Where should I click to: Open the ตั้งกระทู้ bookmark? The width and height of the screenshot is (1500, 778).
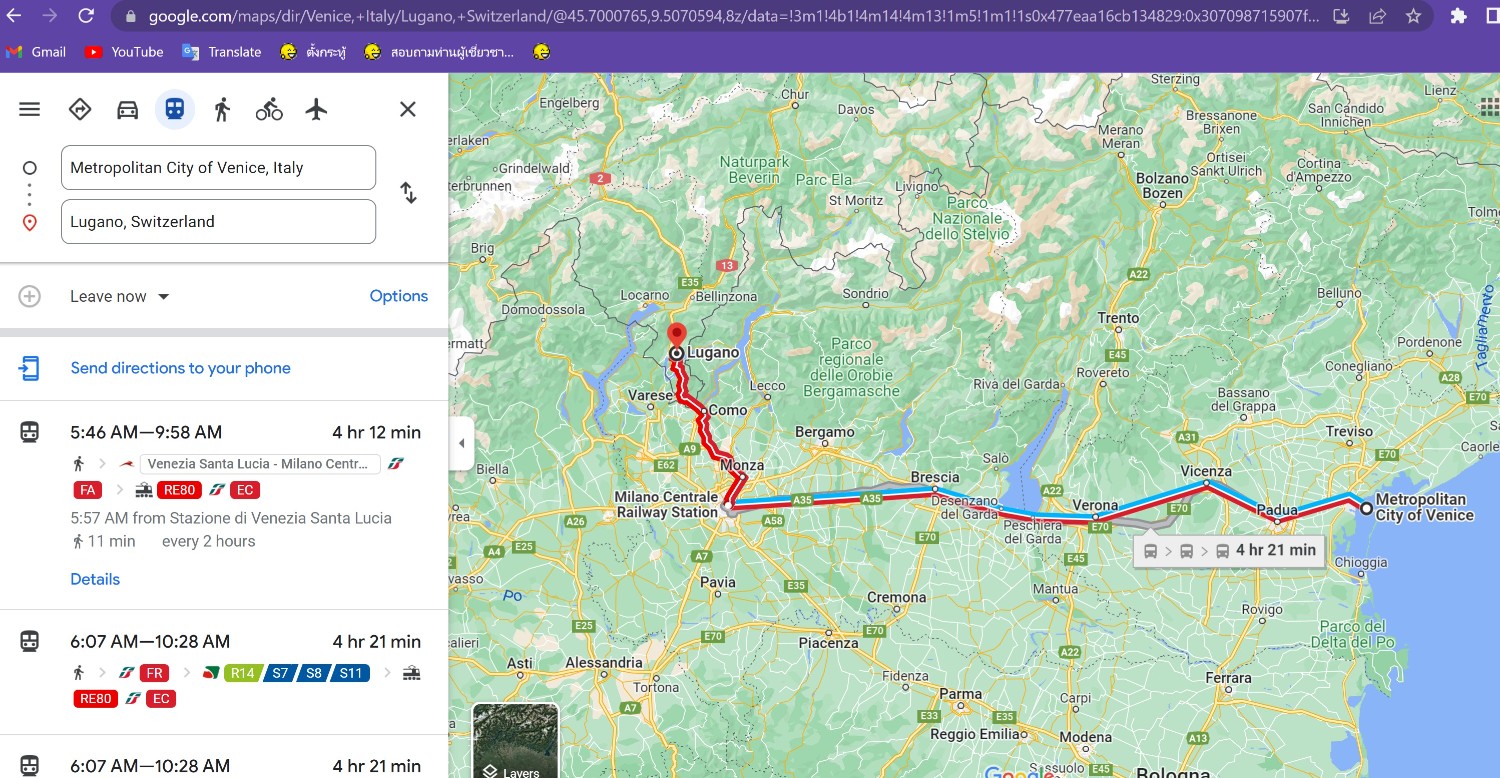[313, 52]
